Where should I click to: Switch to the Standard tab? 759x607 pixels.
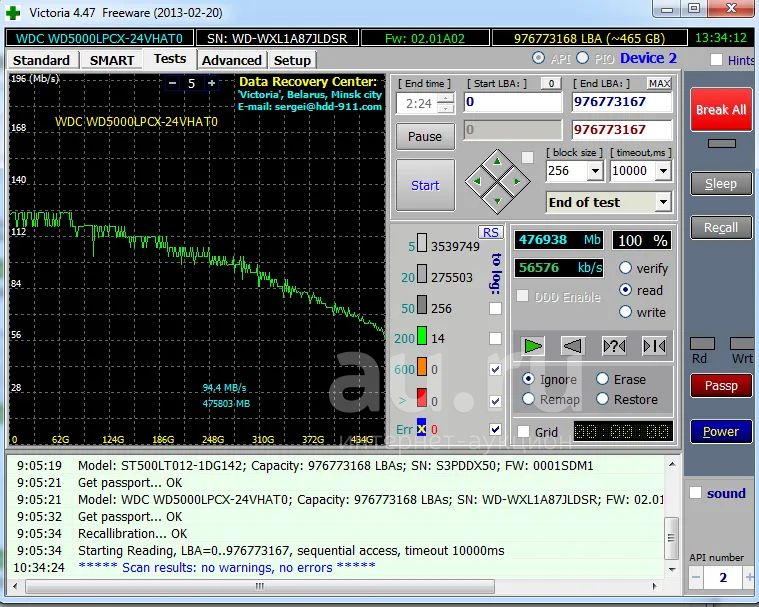(42, 60)
